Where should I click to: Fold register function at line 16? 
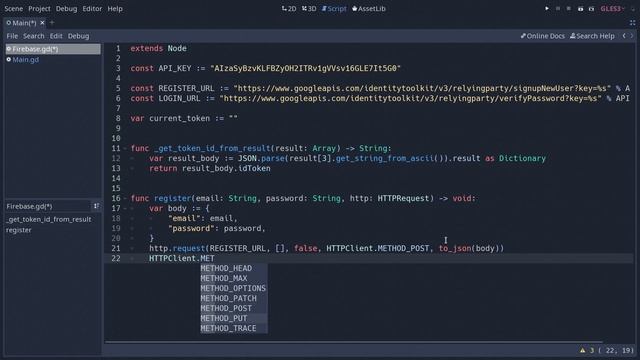tap(125, 198)
